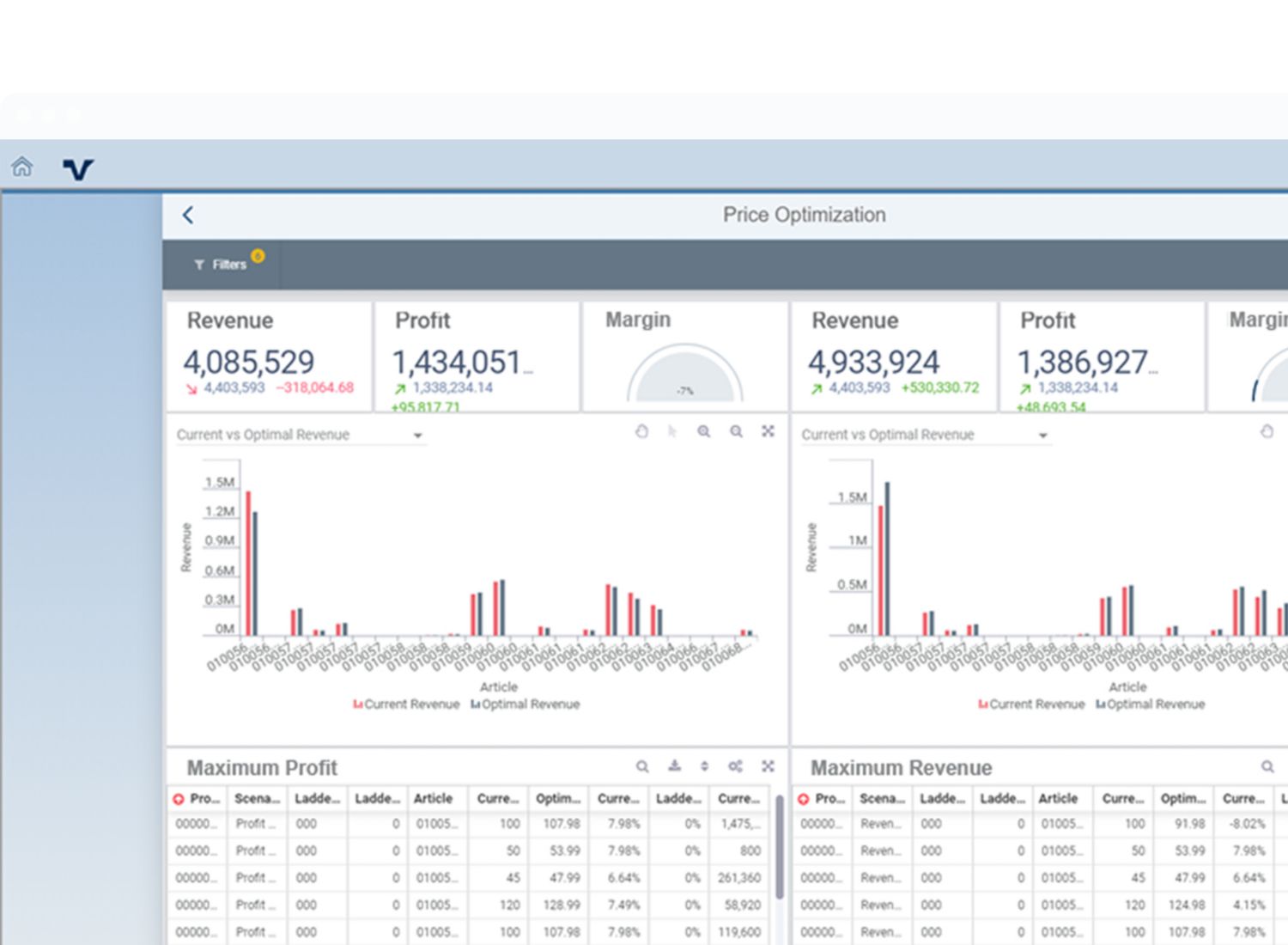The height and width of the screenshot is (945, 1288).
Task: Select the pointer tool in left revenue chart
Action: click(672, 431)
